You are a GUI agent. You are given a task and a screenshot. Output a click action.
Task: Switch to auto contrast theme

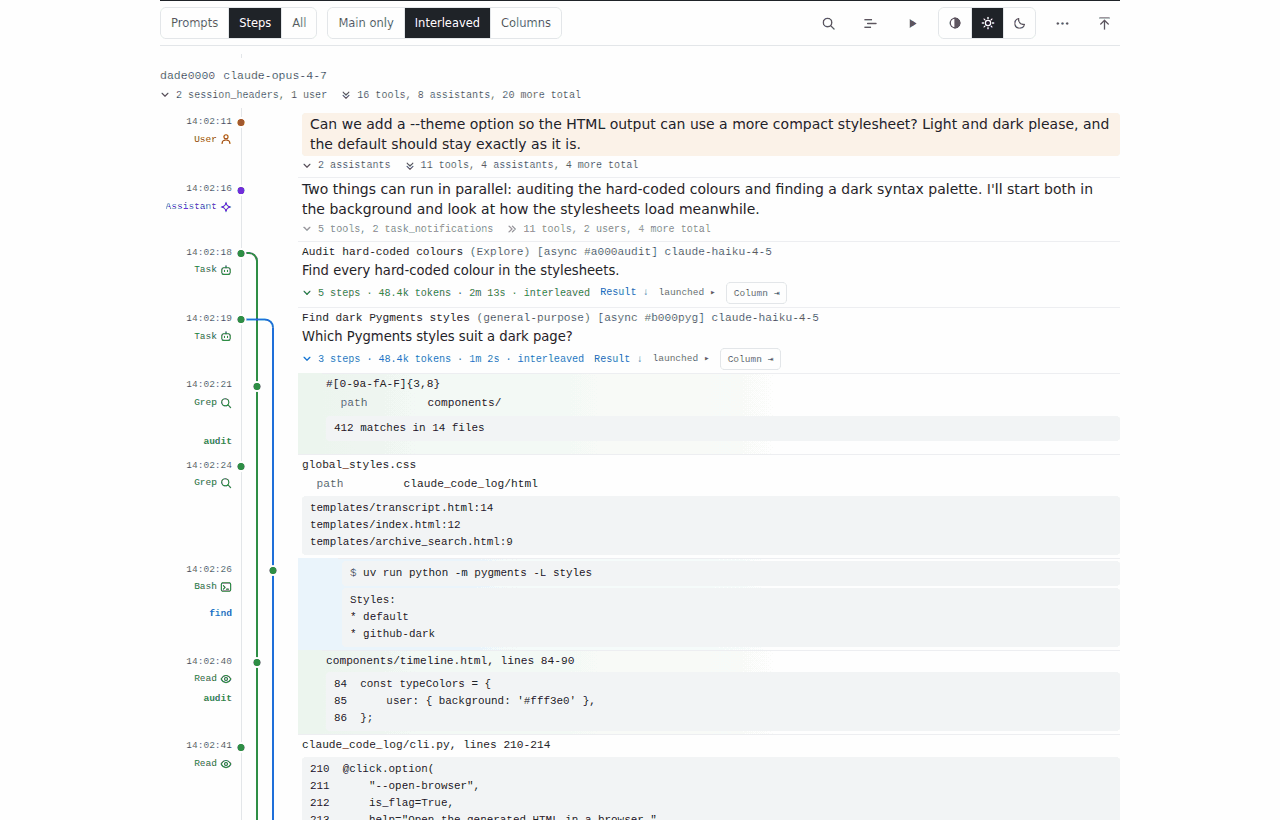[955, 23]
